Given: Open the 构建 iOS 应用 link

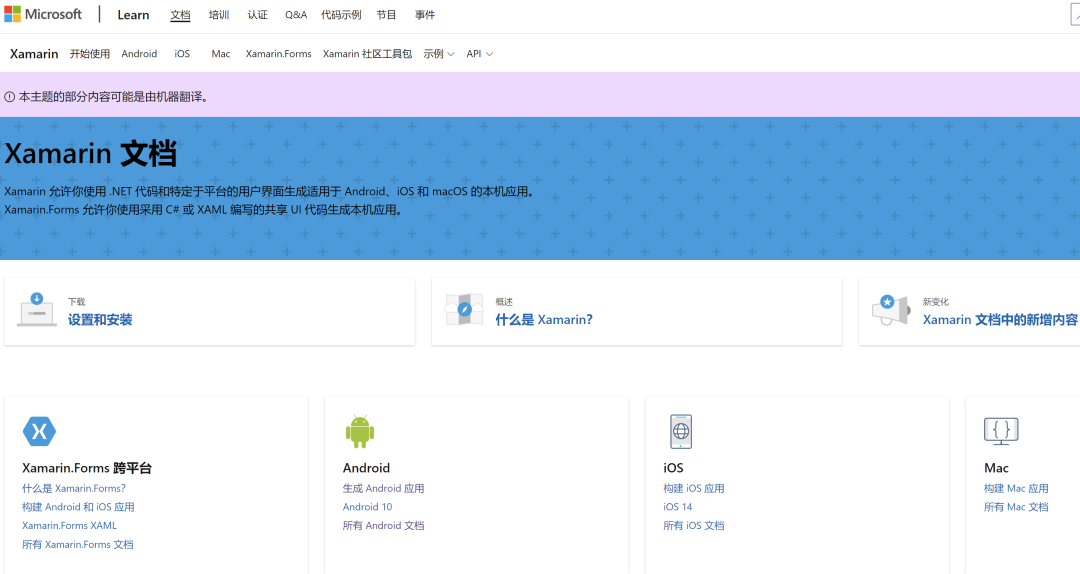Looking at the screenshot, I should pos(694,488).
